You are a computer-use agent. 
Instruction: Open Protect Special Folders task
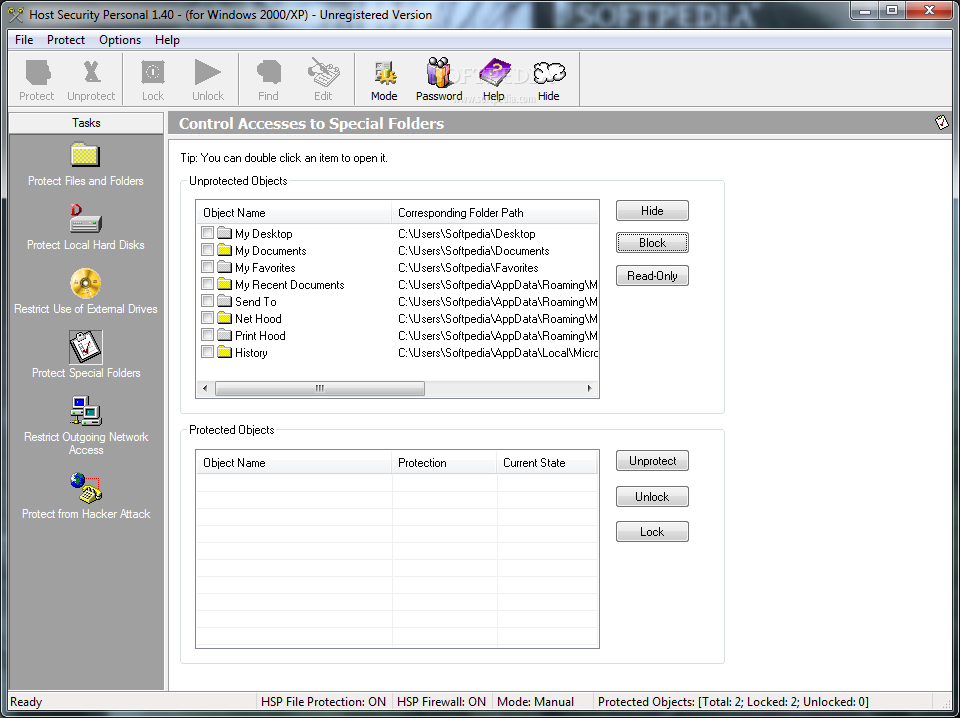coord(86,356)
